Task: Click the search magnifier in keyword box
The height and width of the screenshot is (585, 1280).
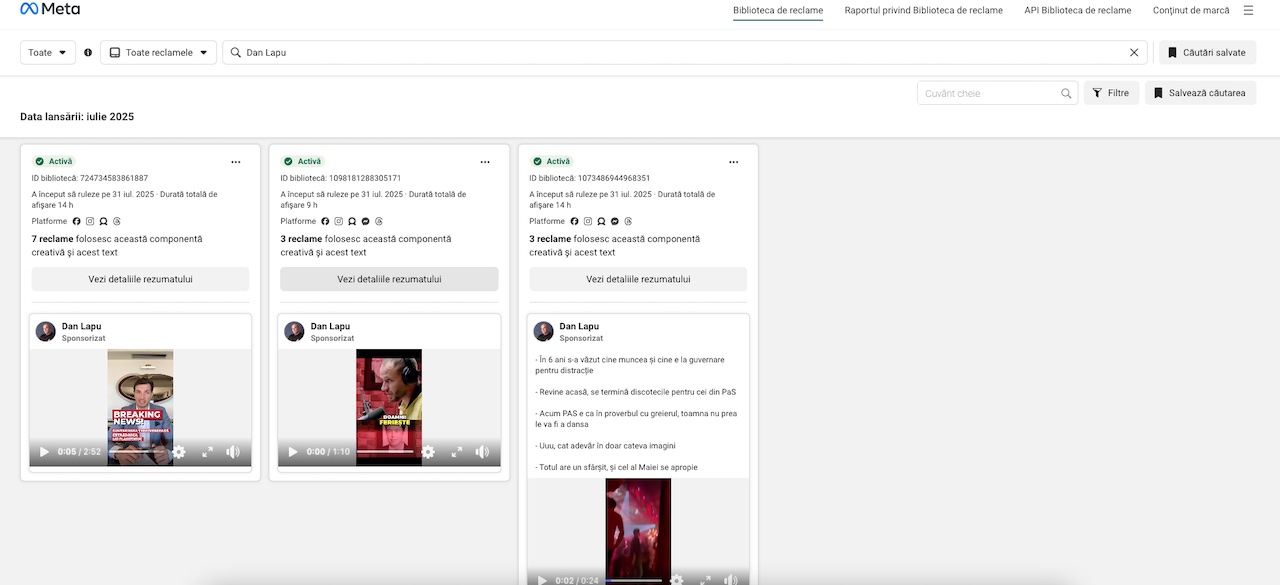Action: point(1066,94)
